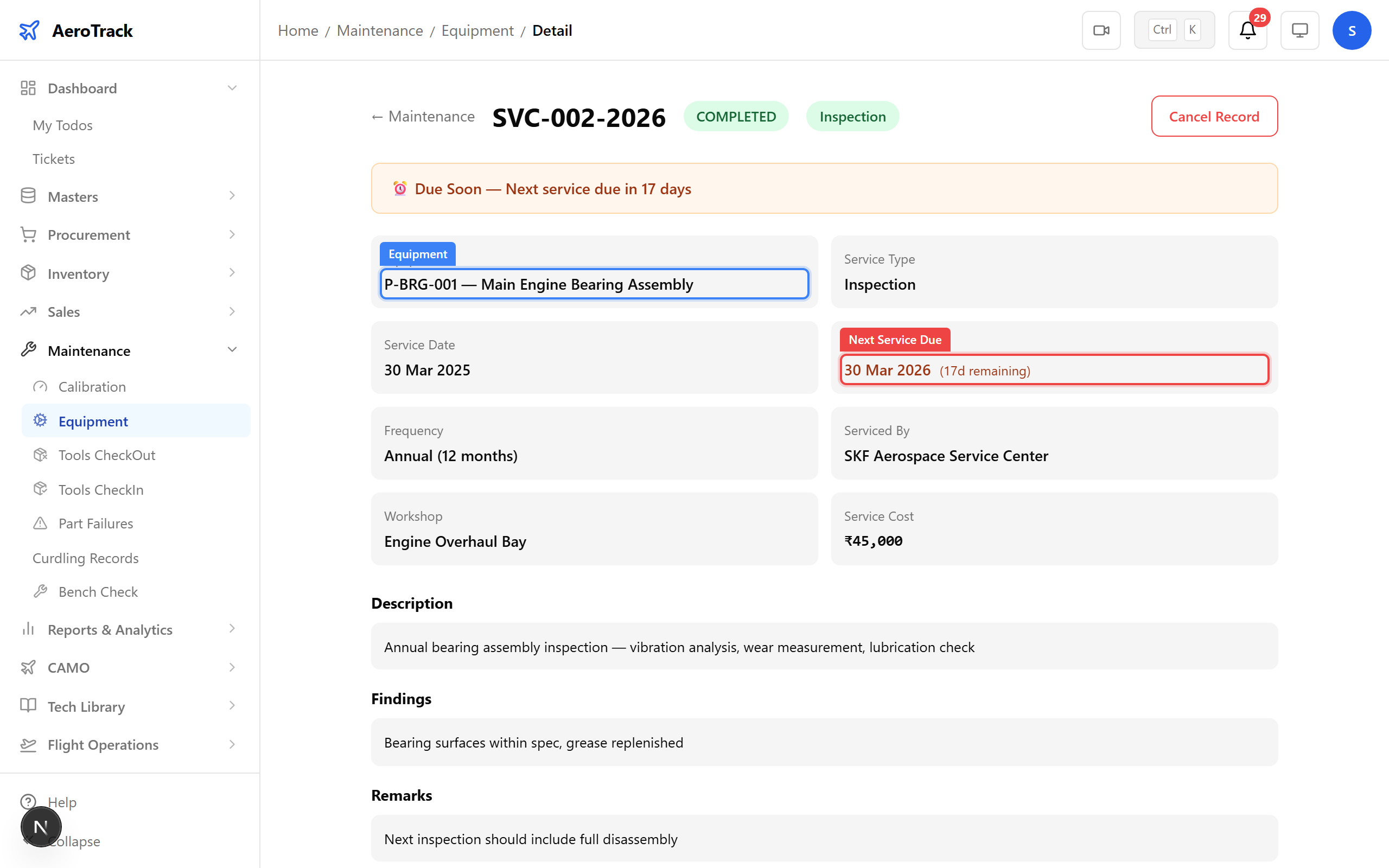Collapse the Dashboard section chevron

coord(232,88)
